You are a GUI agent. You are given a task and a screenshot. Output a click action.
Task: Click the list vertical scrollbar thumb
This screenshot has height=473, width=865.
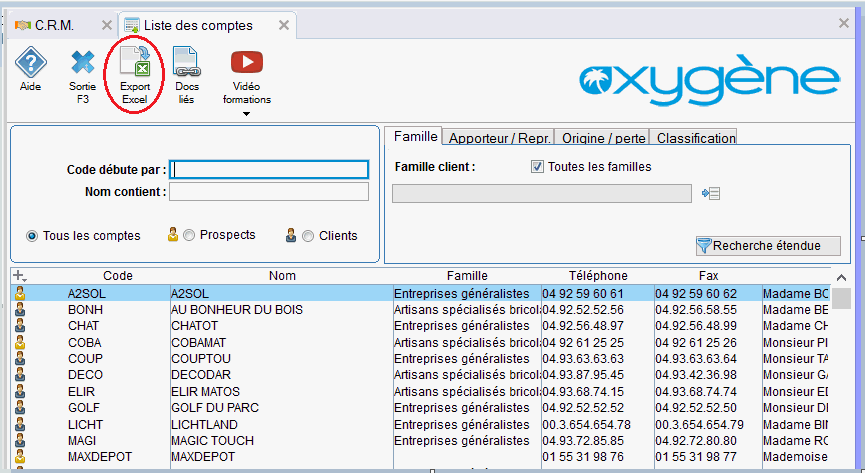click(841, 298)
